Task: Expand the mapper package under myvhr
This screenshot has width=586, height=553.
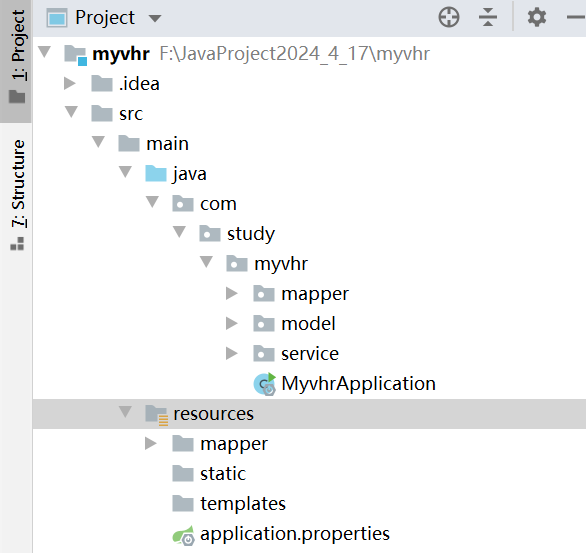Action: tap(231, 293)
